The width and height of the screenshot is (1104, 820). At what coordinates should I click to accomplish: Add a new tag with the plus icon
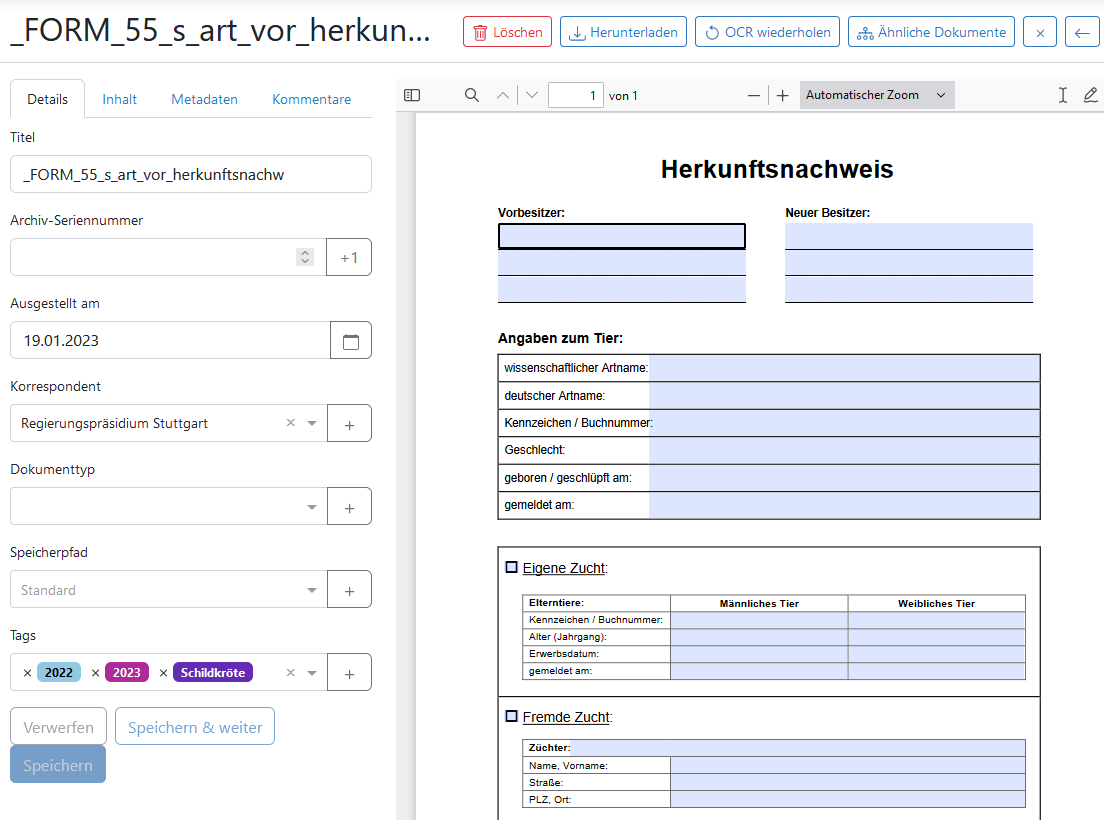click(349, 672)
